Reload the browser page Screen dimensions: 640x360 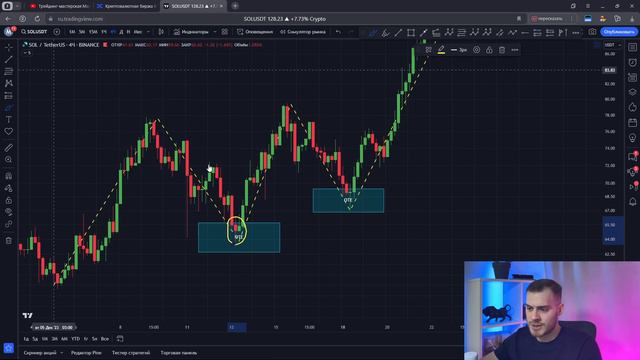(37, 19)
